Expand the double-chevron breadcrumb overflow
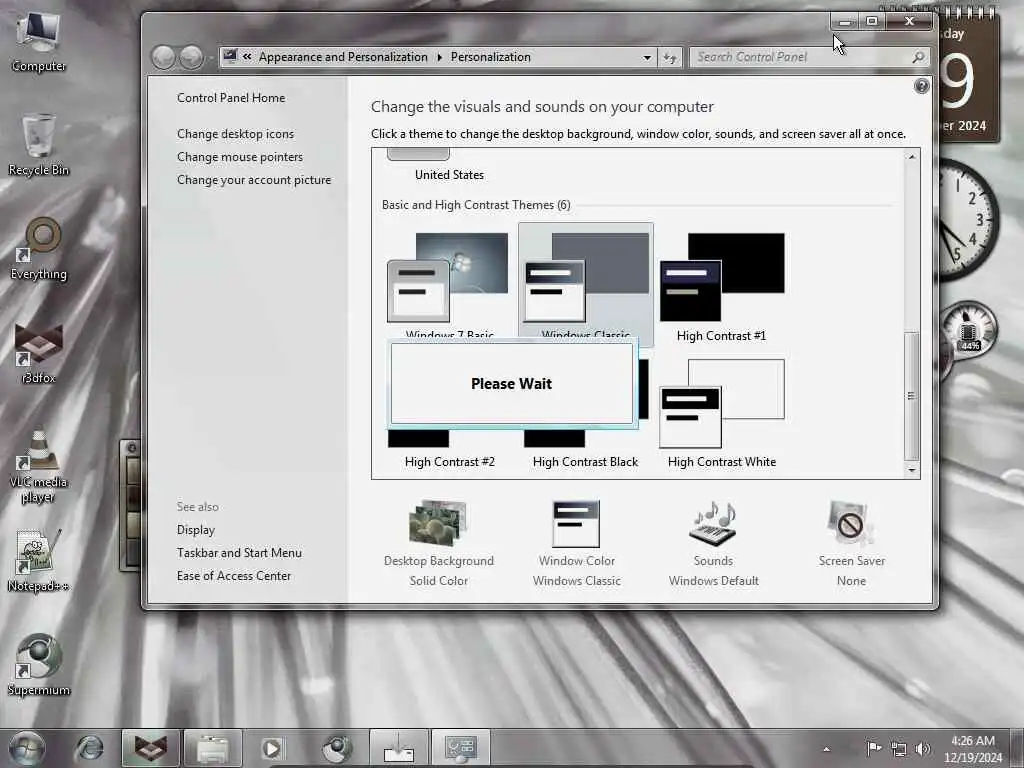 click(248, 57)
